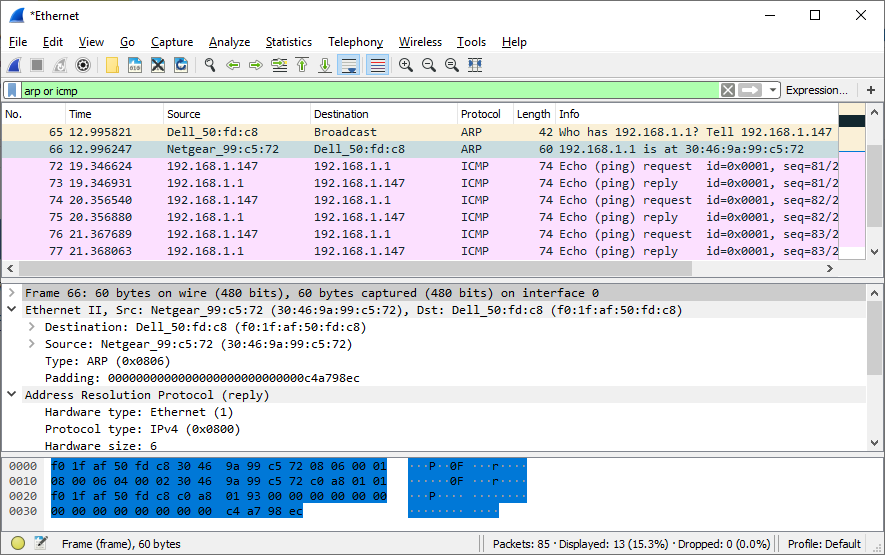Sort by the Protocol column header
885x555 pixels.
pos(485,114)
